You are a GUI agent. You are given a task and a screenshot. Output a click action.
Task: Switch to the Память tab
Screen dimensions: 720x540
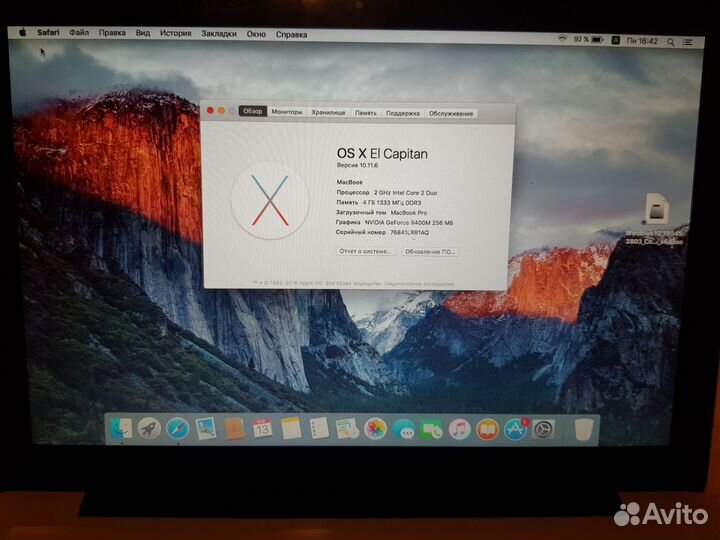tap(366, 113)
